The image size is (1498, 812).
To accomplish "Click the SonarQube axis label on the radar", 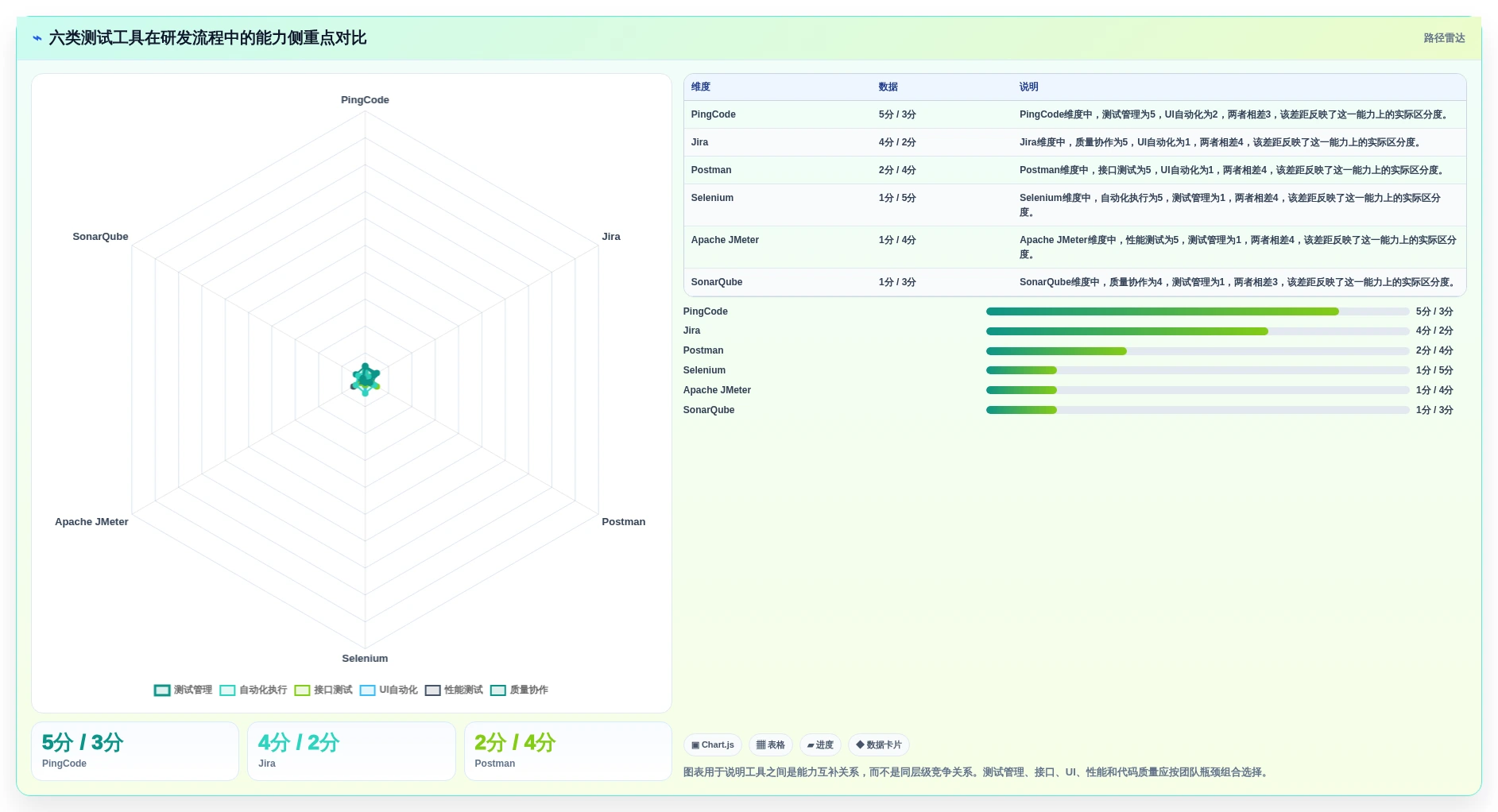I will 100,237.
